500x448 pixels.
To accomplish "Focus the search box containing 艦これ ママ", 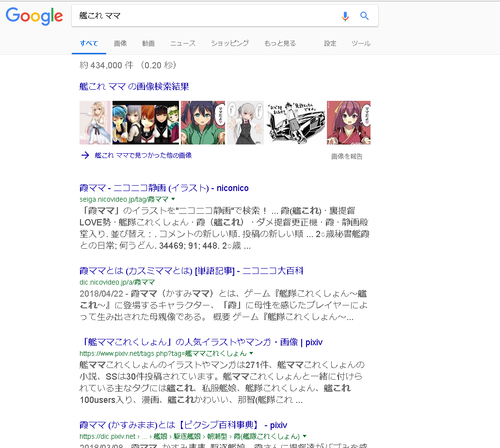I will (x=207, y=16).
